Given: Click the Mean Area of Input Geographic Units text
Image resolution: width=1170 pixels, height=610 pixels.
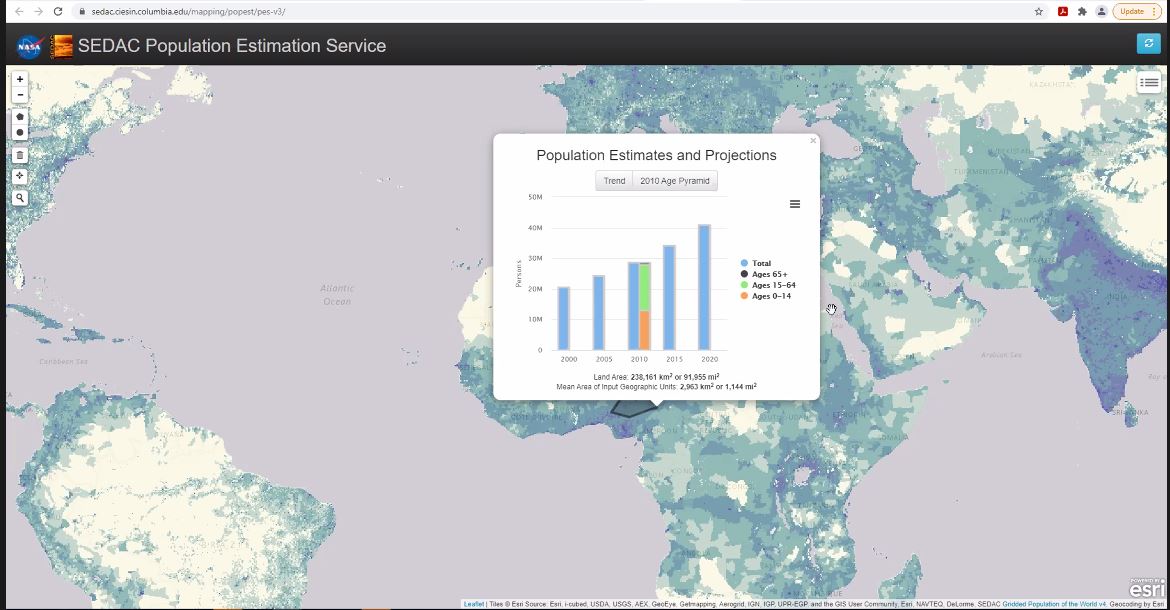Looking at the screenshot, I should [x=656, y=386].
